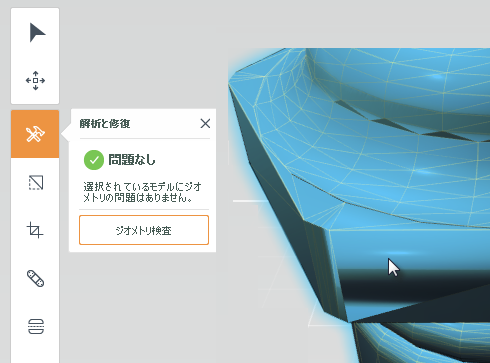Screen dimensions: 490x363
Task: Click the white build-plate grid line
Action: tap(247, 201)
